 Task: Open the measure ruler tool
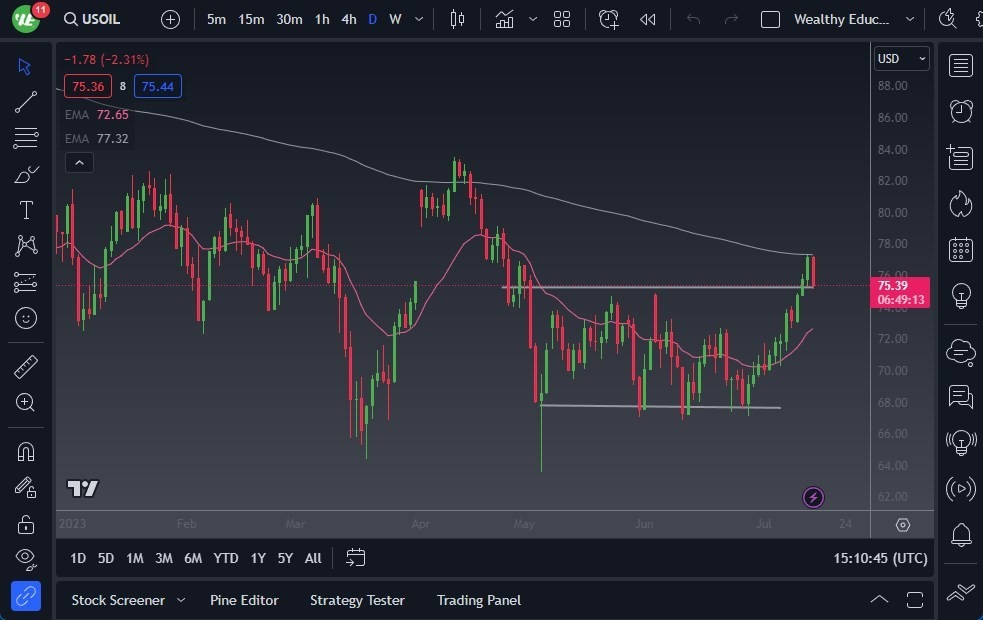[26, 367]
